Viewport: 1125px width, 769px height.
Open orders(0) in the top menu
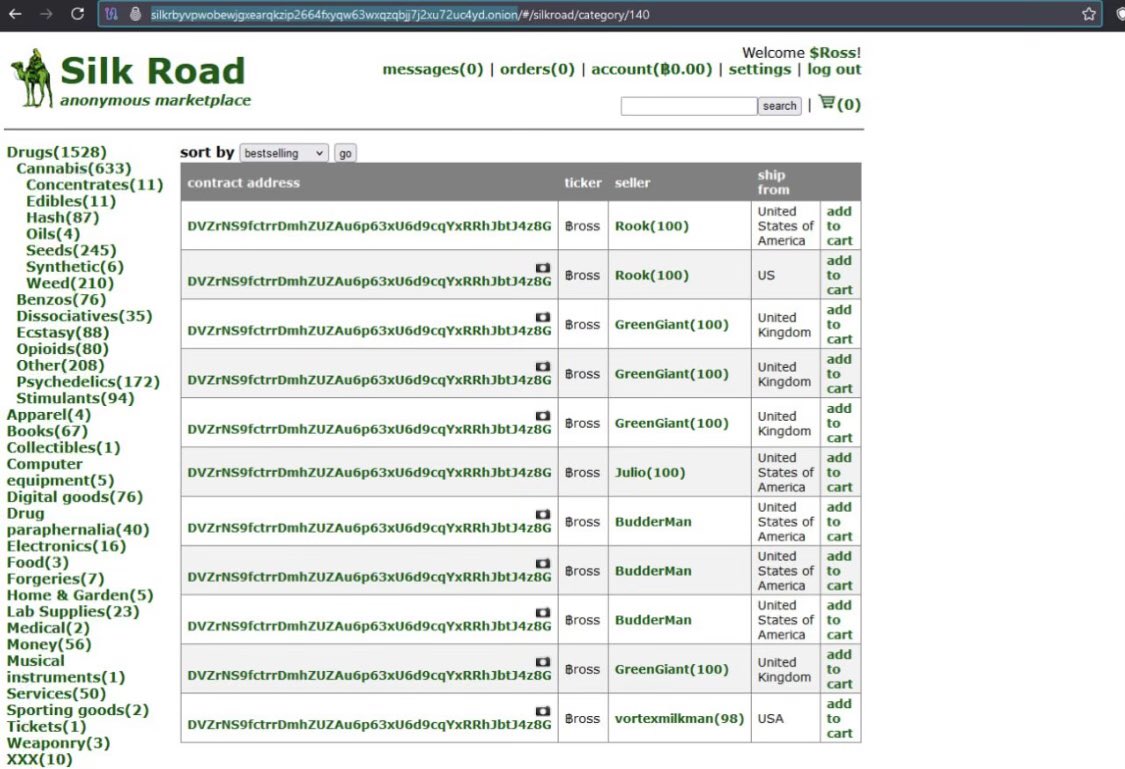tap(537, 69)
